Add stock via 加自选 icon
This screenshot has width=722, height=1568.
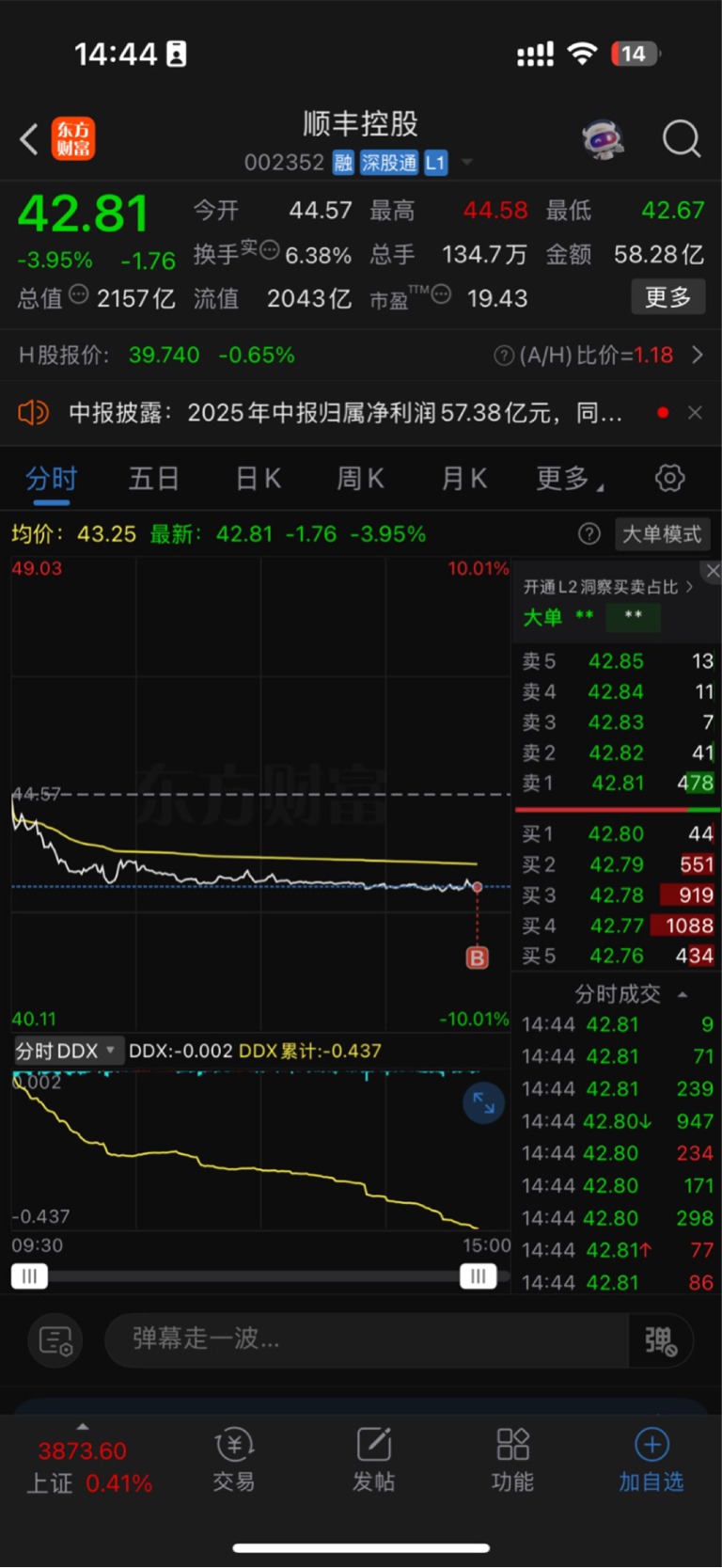[651, 1461]
